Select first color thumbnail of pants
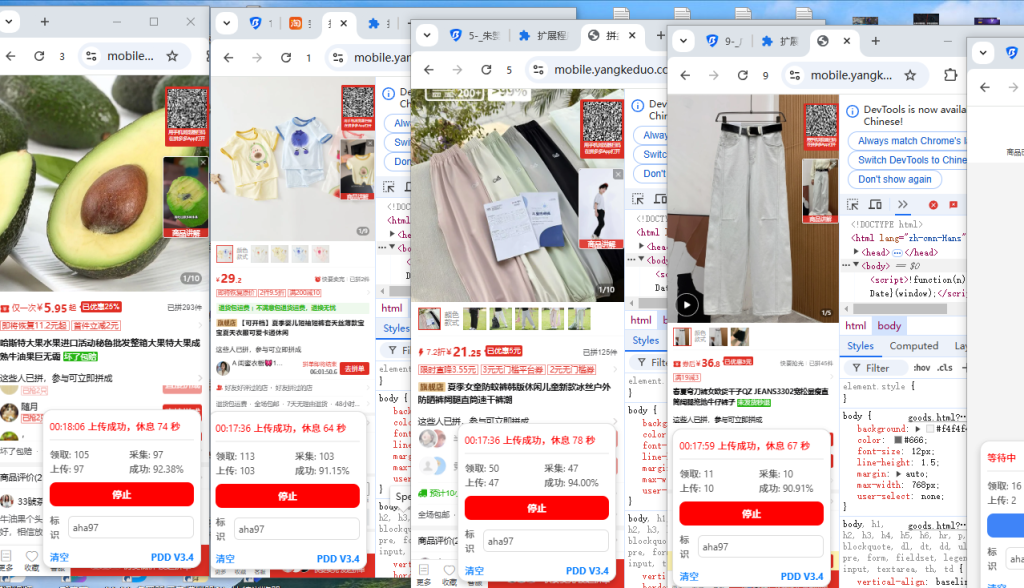 (x=429, y=318)
